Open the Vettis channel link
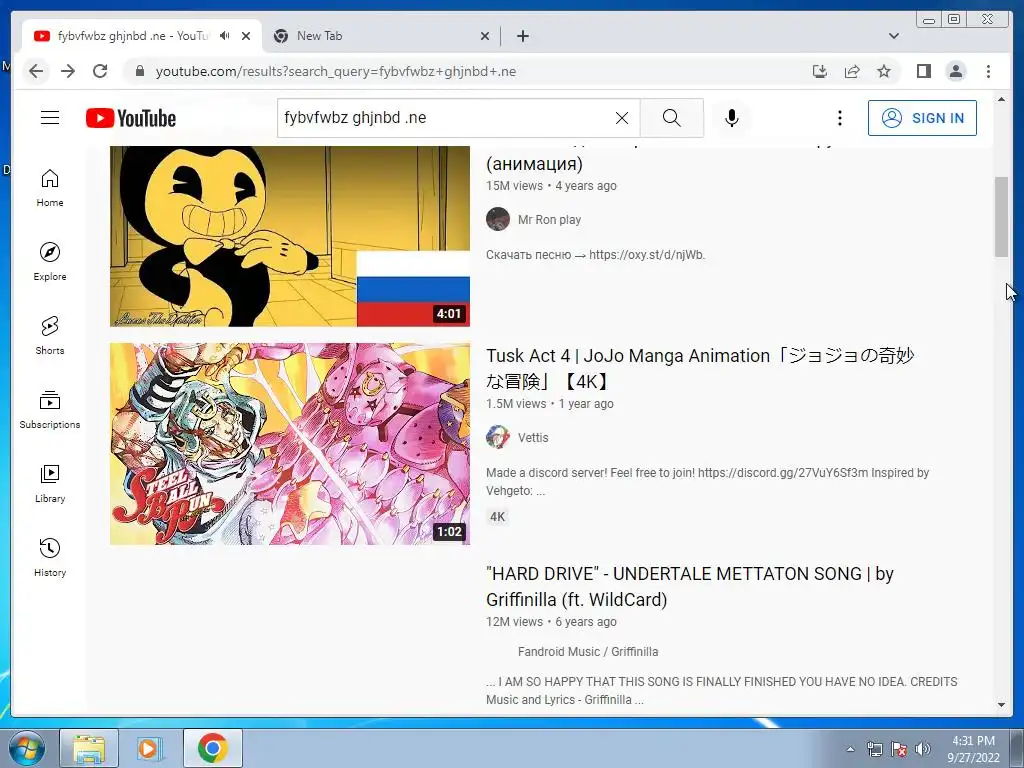1024x768 pixels. (x=533, y=438)
